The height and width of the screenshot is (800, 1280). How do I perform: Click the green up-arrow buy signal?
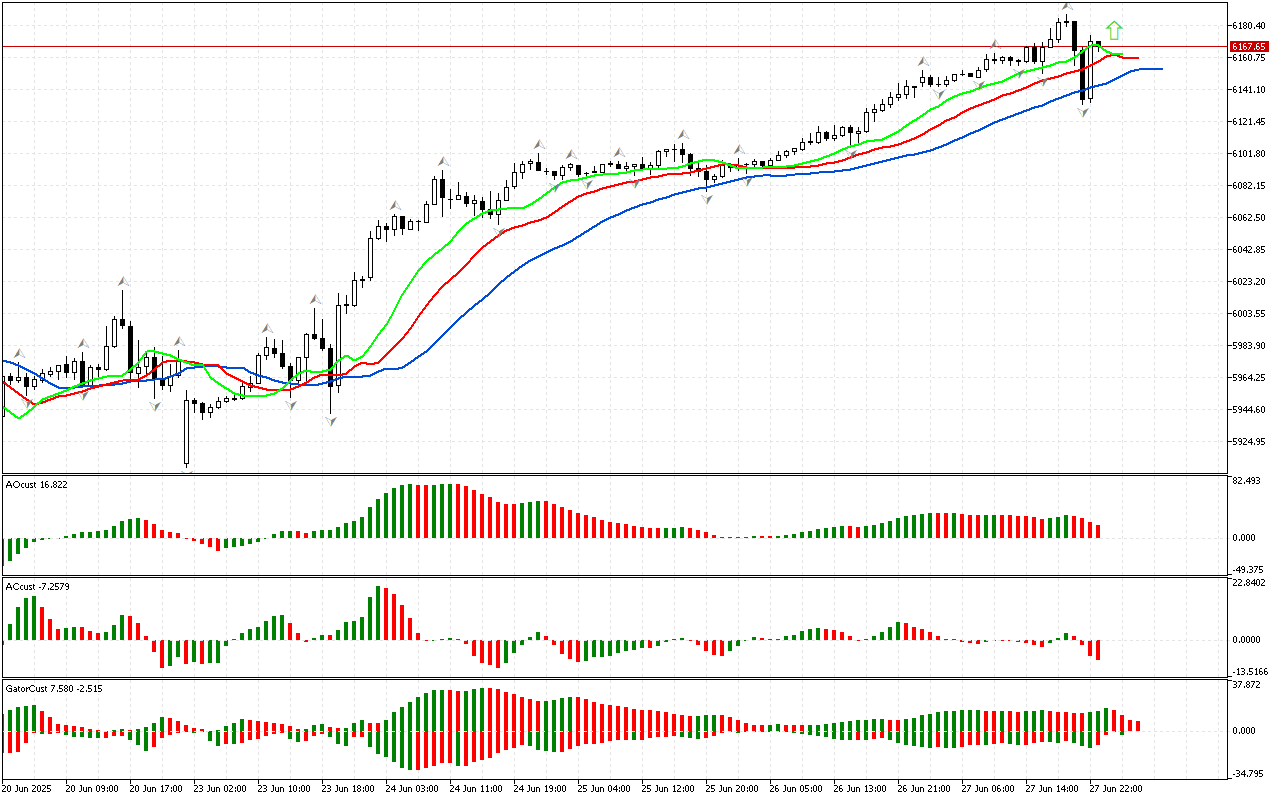(1114, 30)
